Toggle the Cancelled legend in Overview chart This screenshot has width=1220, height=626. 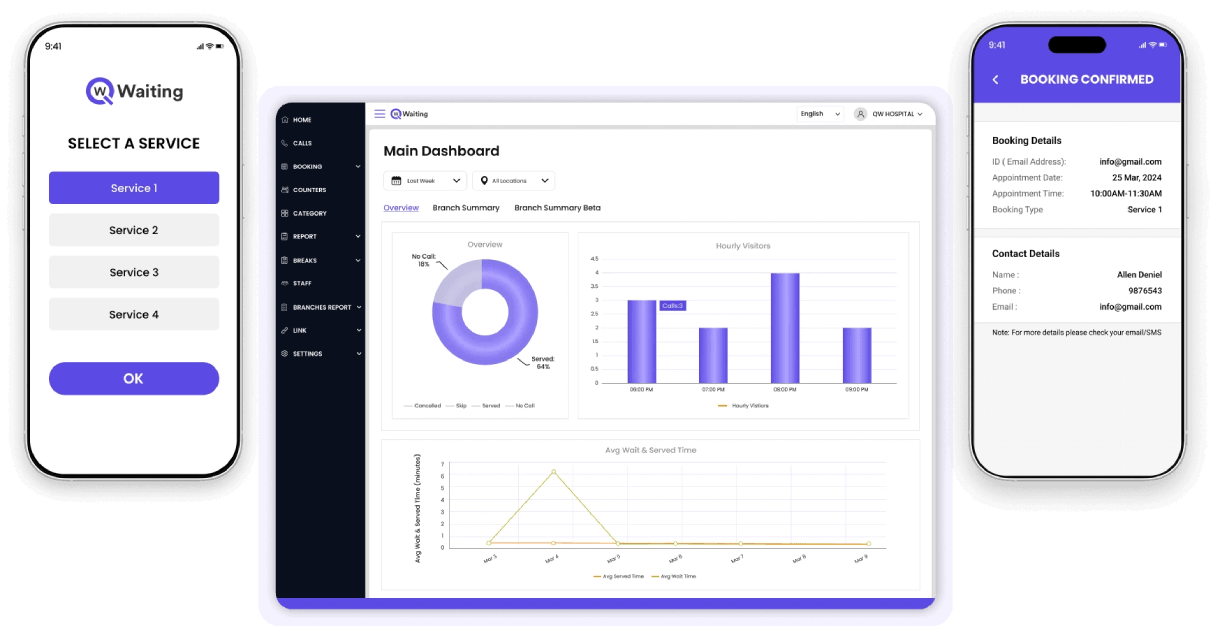[422, 406]
